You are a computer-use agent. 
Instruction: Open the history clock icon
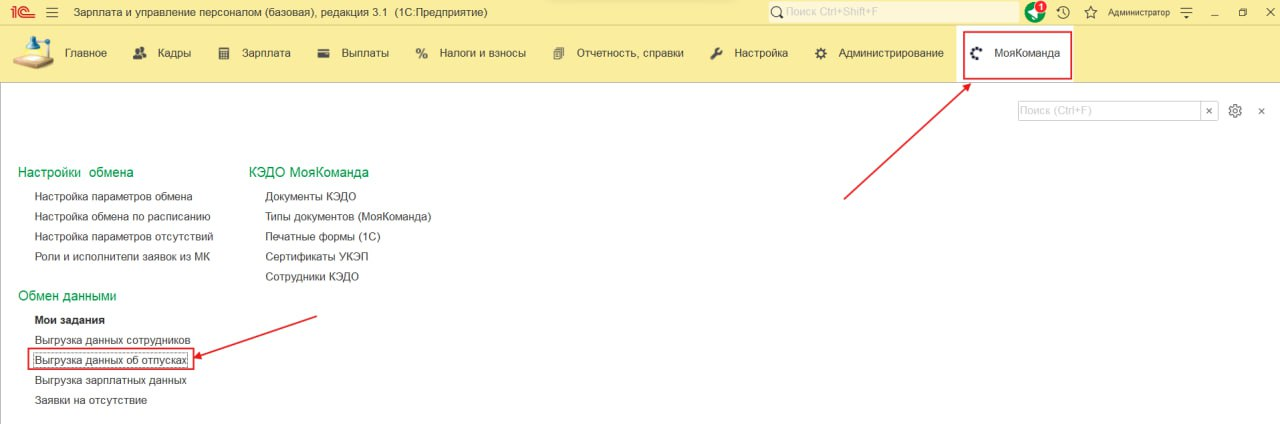[x=1063, y=12]
